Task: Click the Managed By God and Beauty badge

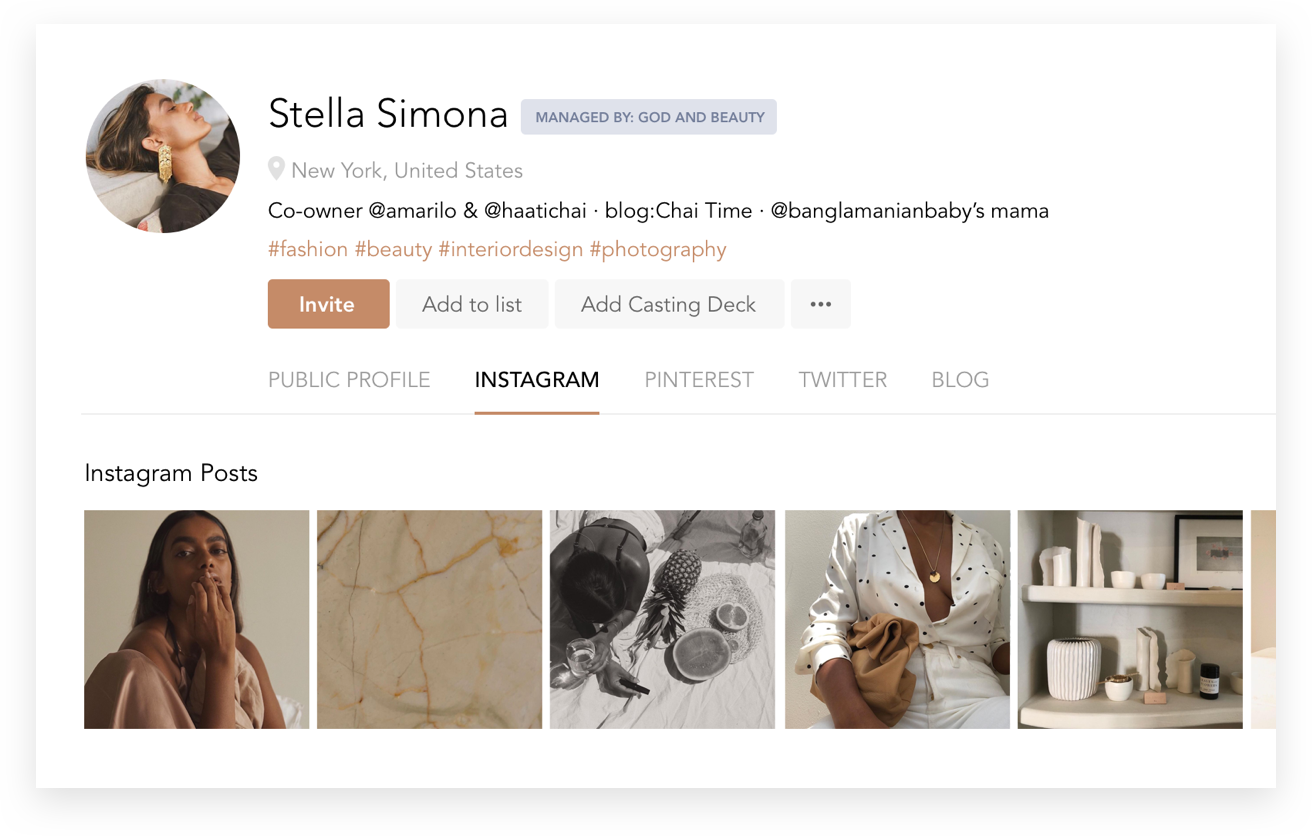Action: click(649, 117)
